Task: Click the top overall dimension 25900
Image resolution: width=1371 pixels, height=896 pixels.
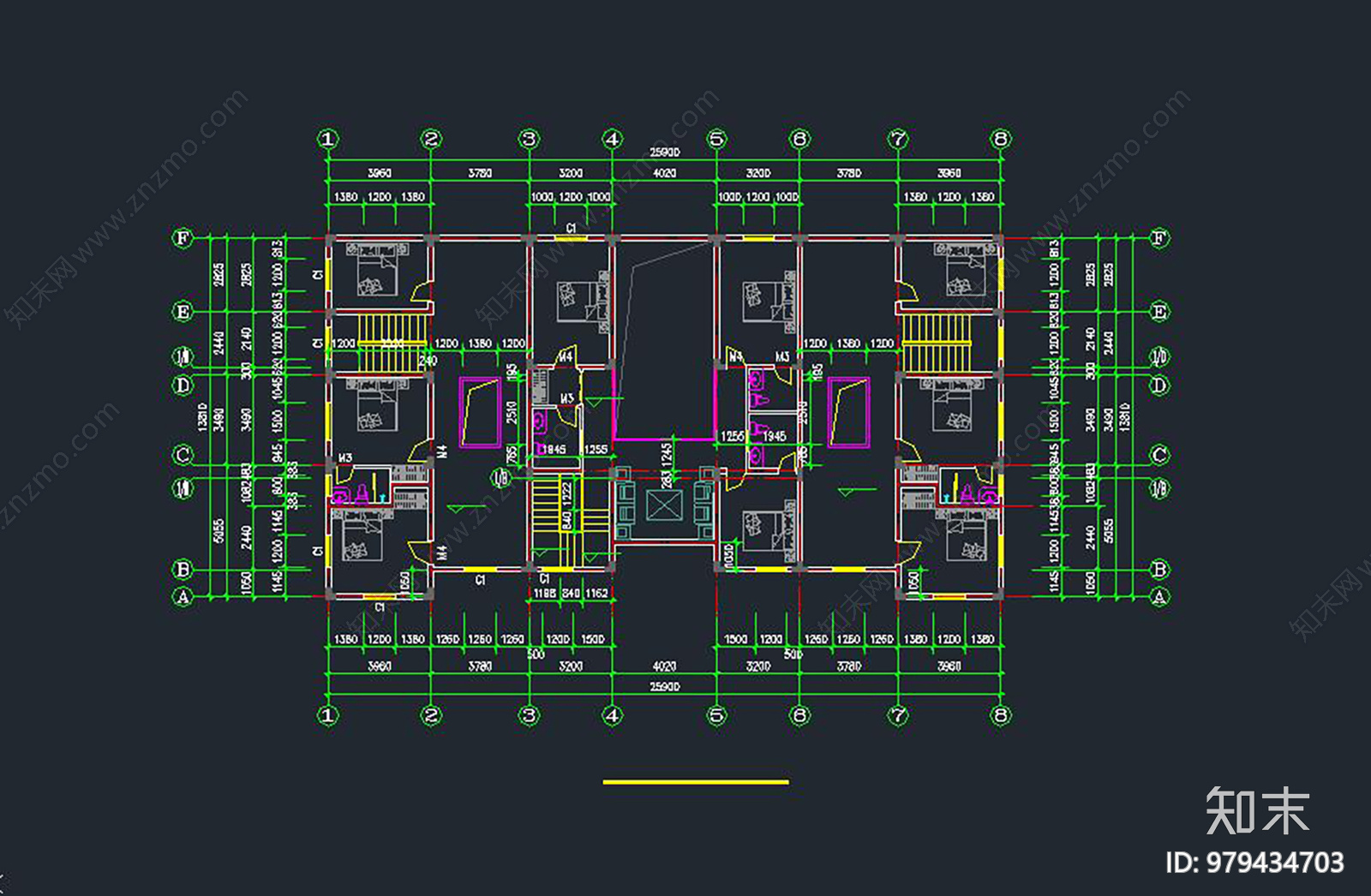Action: 664,152
